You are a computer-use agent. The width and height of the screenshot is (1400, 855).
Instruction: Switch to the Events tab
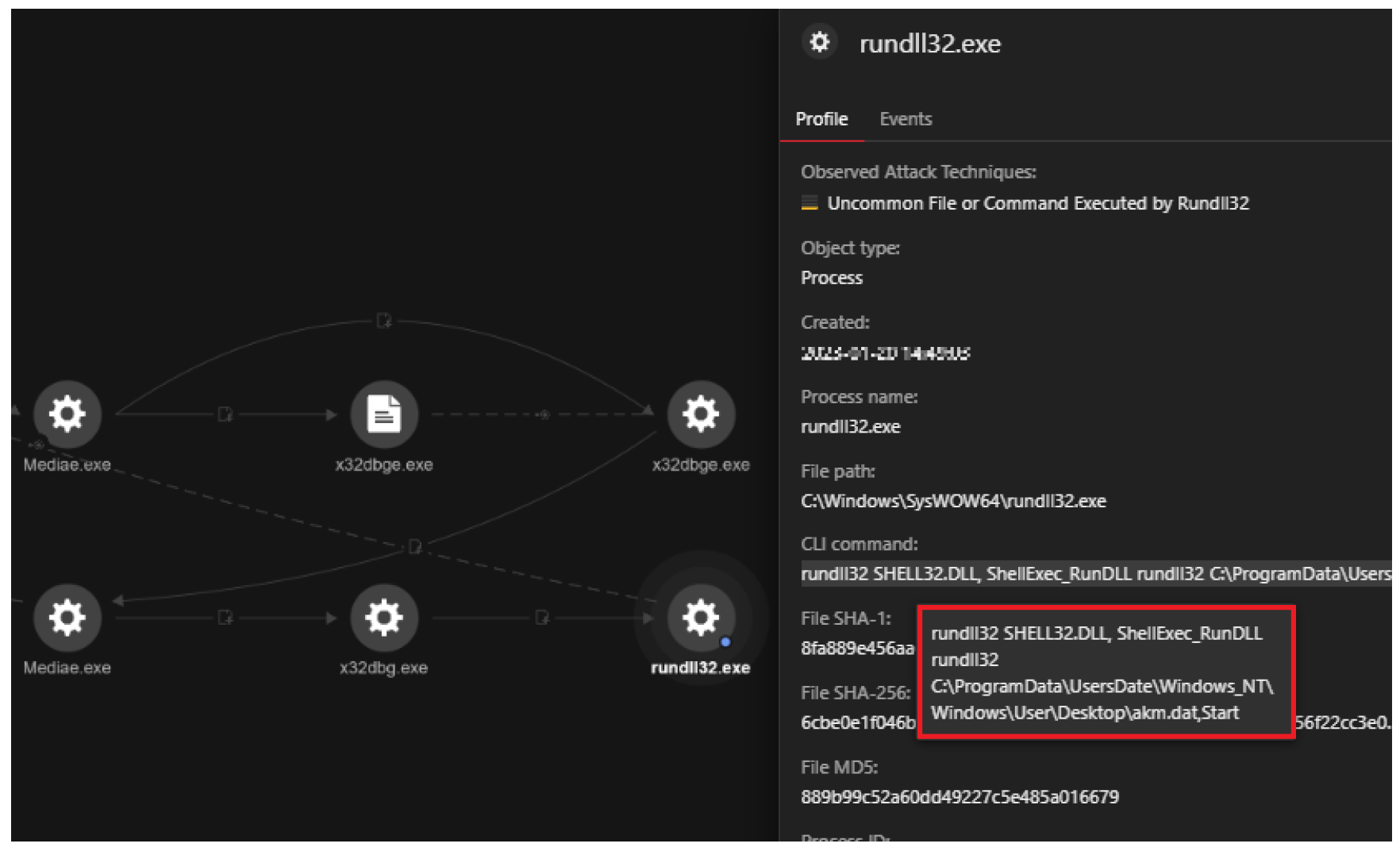pyautogui.click(x=905, y=119)
